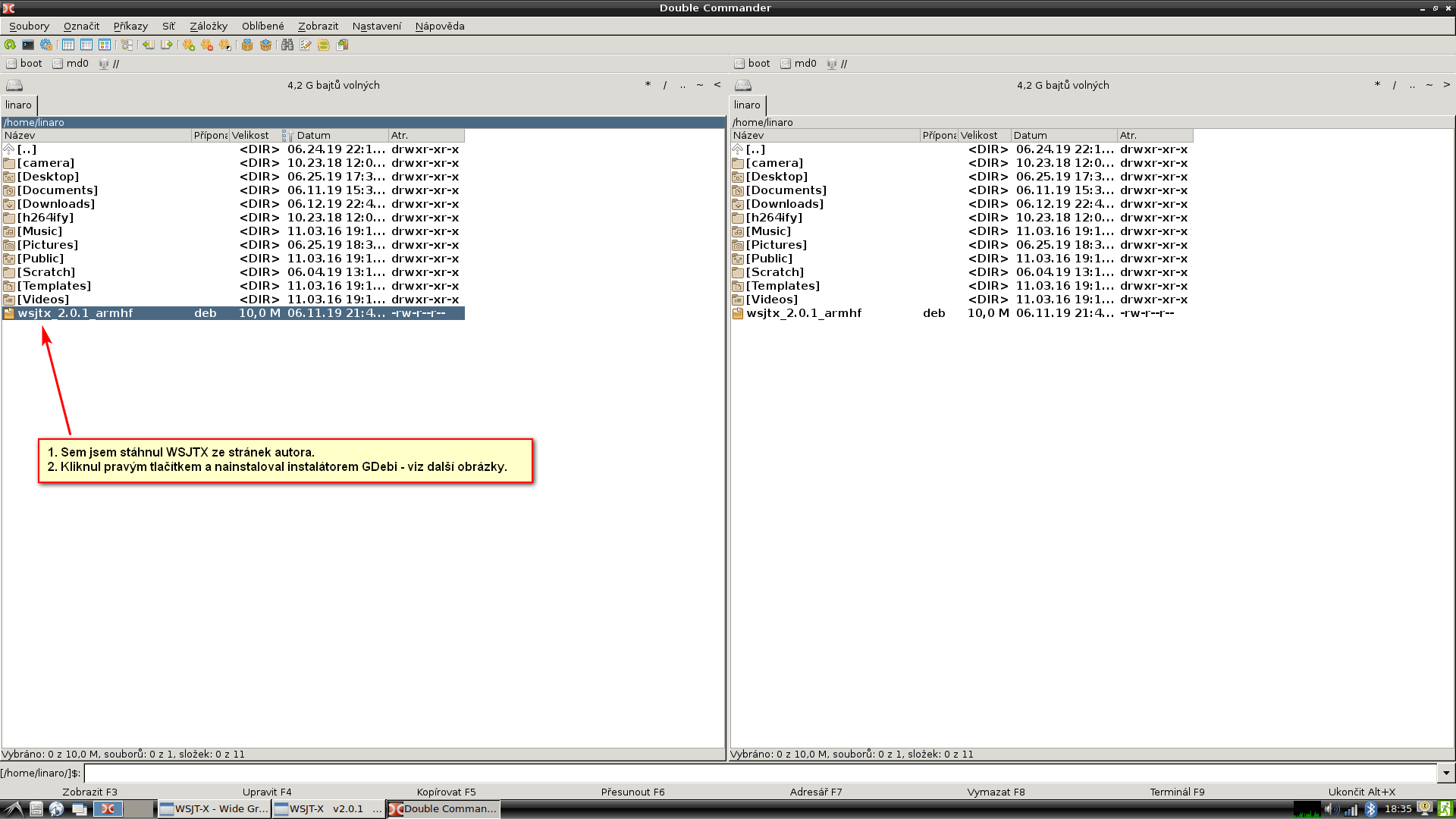The width and height of the screenshot is (1456, 819).
Task: Click select group asterisk-plus icon
Action: coord(189,45)
